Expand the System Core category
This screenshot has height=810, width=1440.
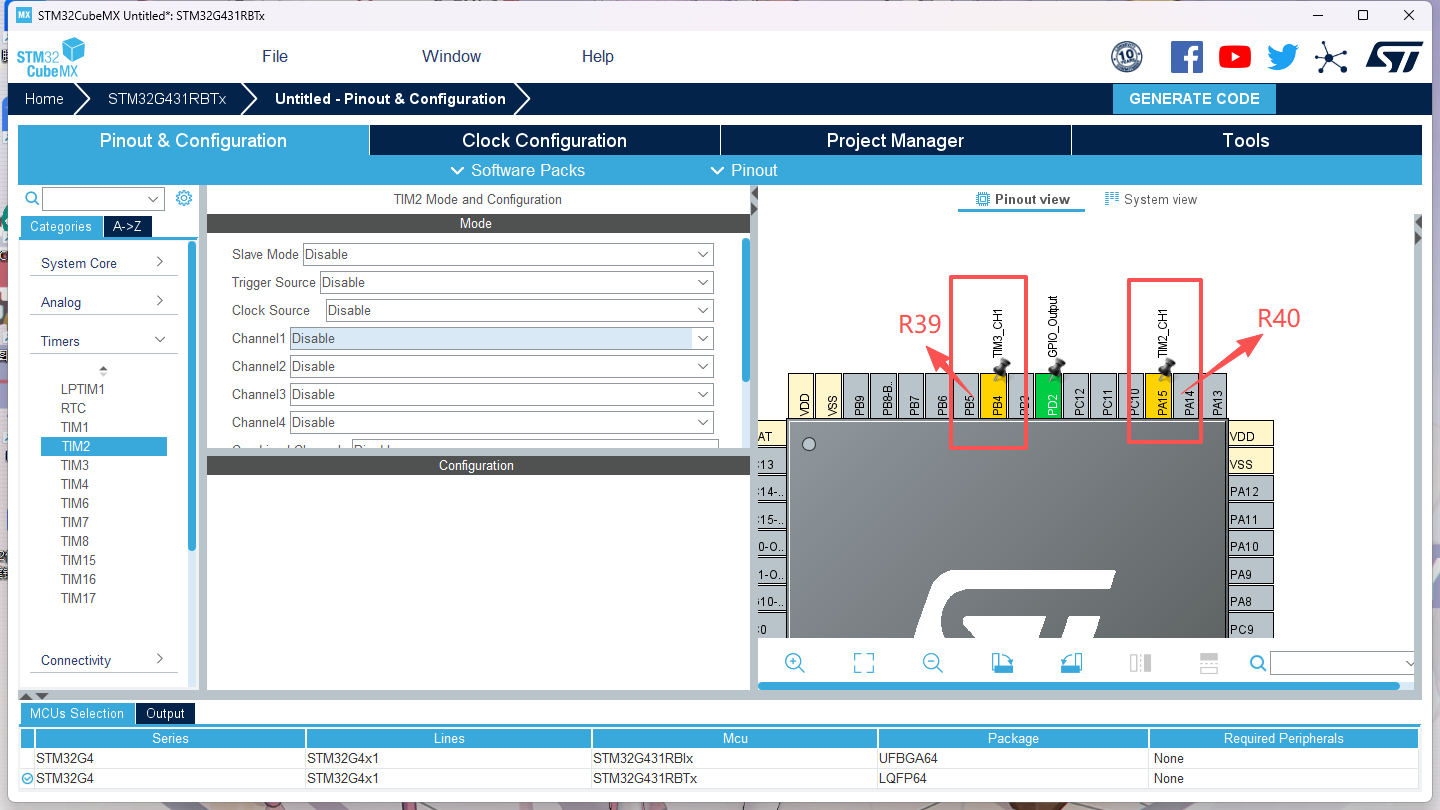(x=103, y=263)
